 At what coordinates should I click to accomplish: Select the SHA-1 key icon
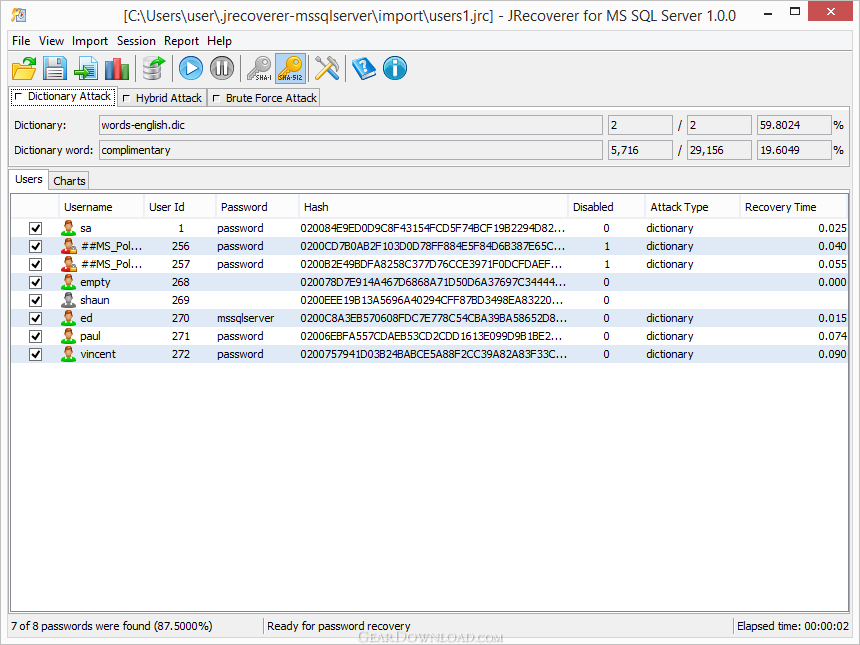tap(259, 69)
